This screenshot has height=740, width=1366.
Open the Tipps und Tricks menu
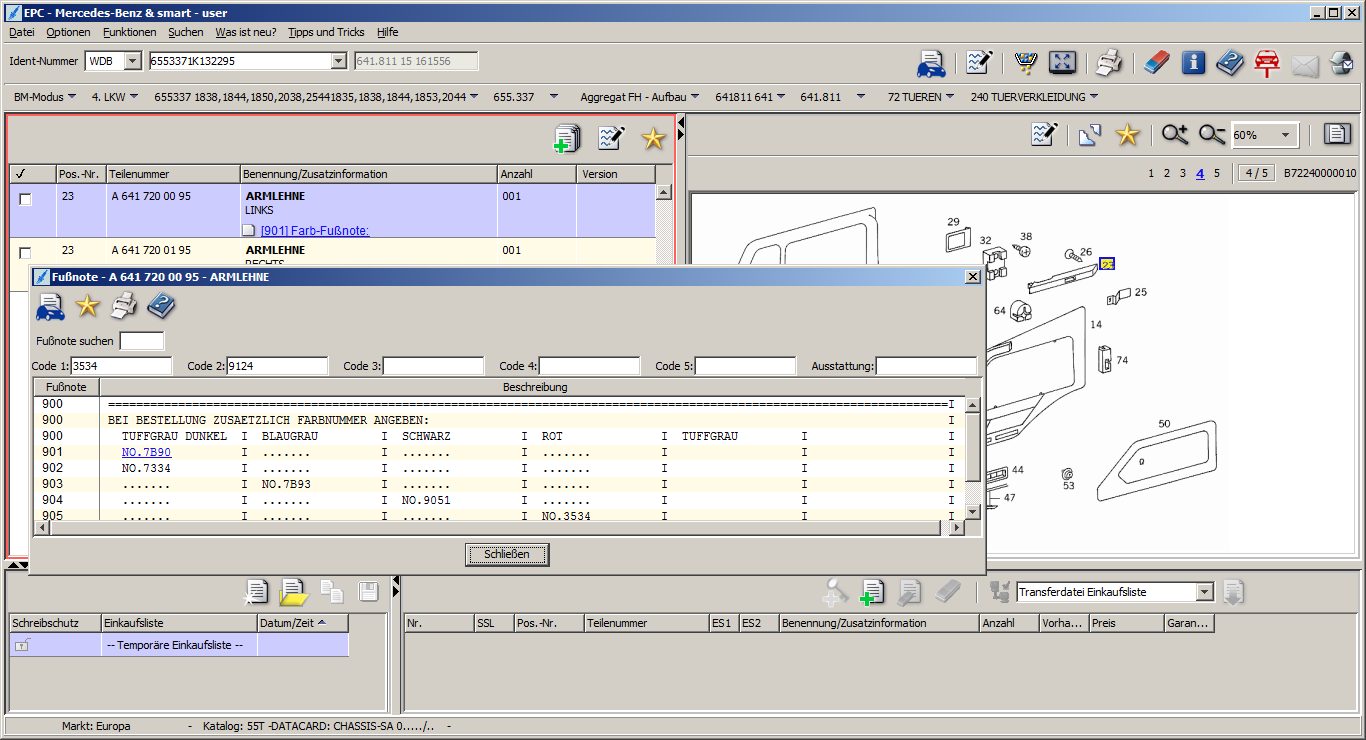point(326,32)
